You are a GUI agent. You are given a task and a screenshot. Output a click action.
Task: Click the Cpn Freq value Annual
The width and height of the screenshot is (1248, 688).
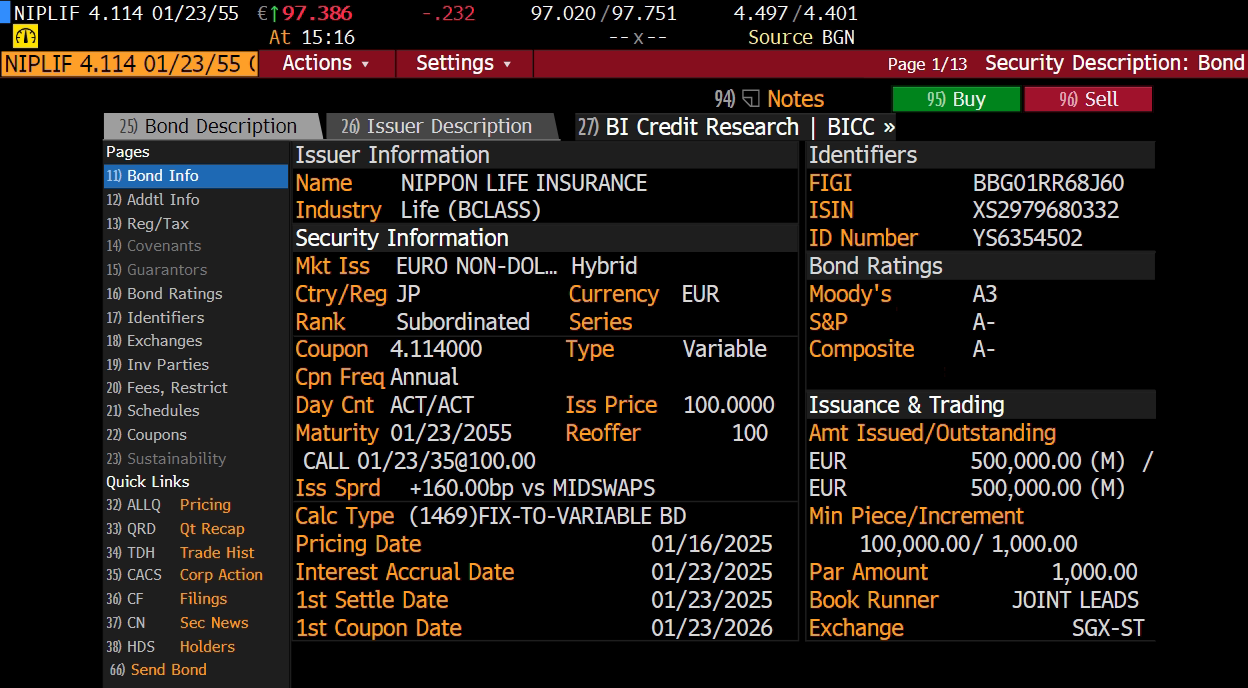pyautogui.click(x=424, y=377)
